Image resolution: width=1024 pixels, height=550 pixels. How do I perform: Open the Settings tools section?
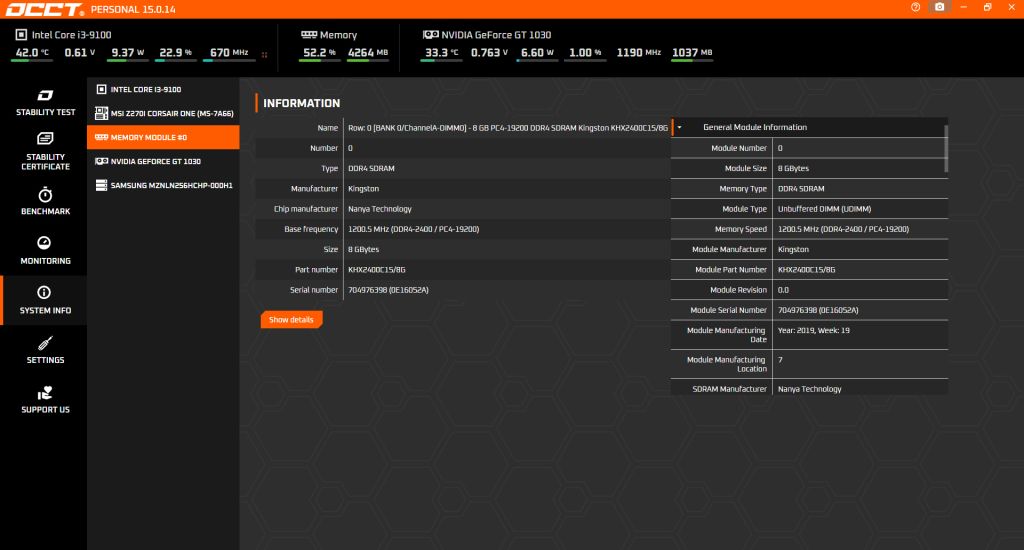pos(45,350)
